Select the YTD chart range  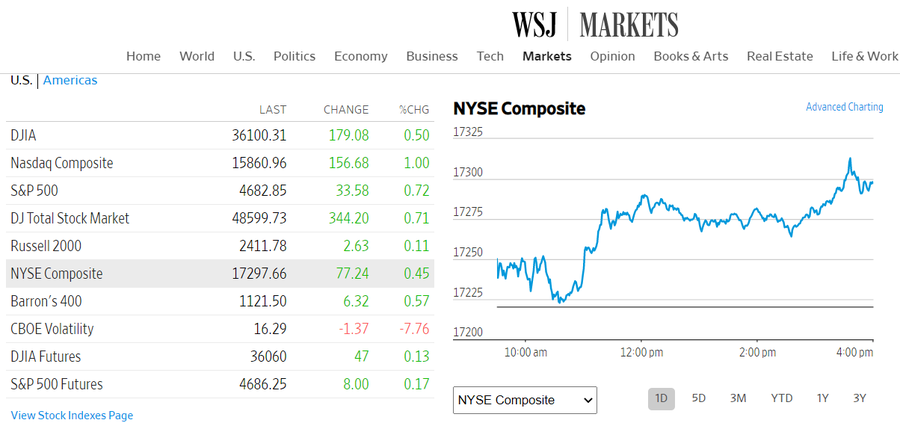click(x=781, y=398)
